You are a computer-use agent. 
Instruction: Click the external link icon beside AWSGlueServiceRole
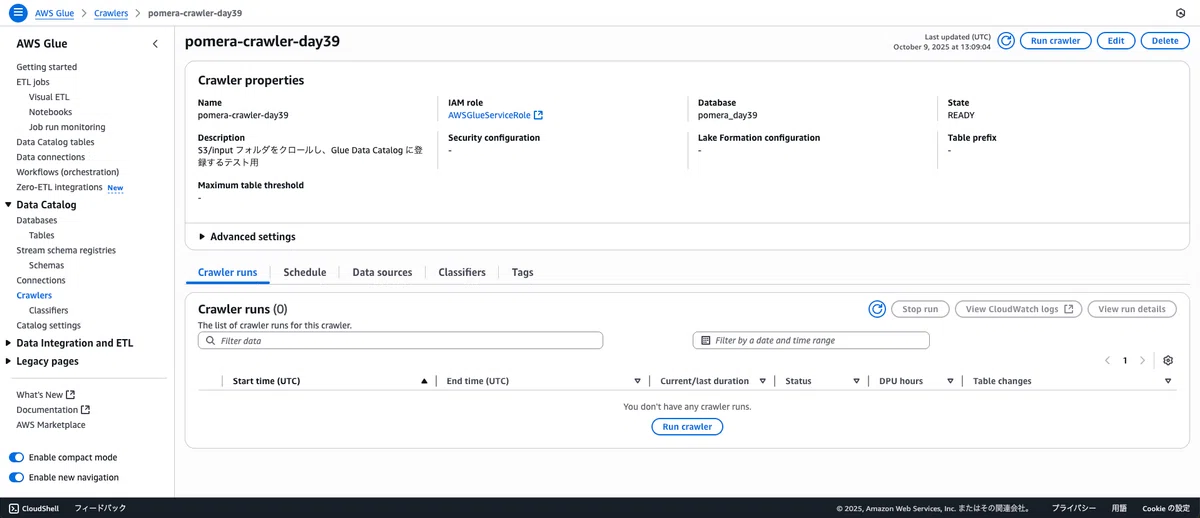tap(538, 115)
